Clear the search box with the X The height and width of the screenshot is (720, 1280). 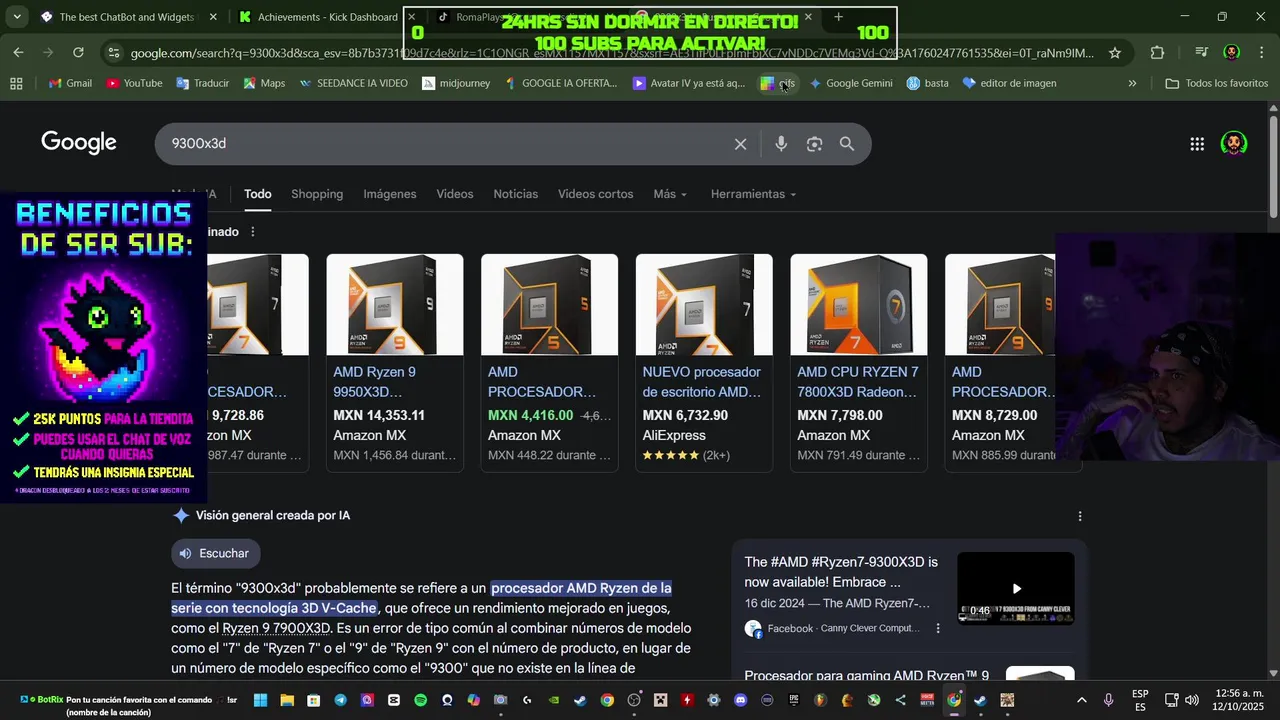[740, 144]
